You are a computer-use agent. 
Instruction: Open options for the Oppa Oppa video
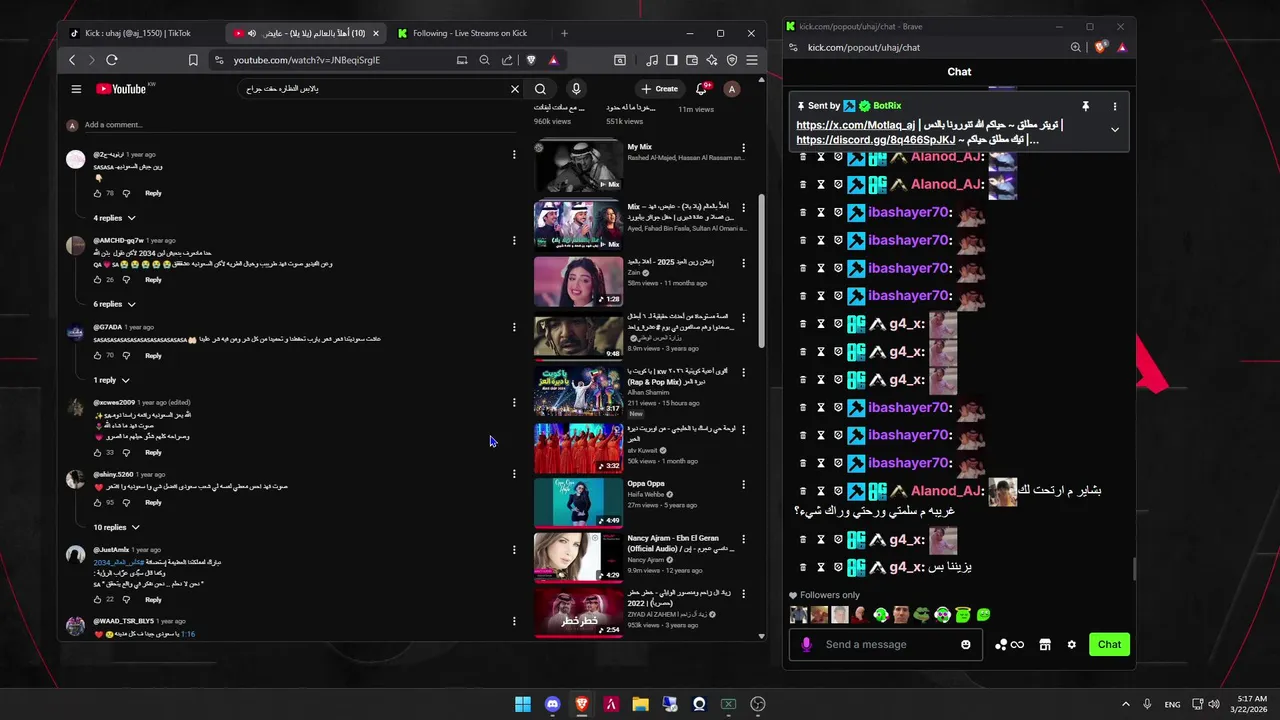743,484
